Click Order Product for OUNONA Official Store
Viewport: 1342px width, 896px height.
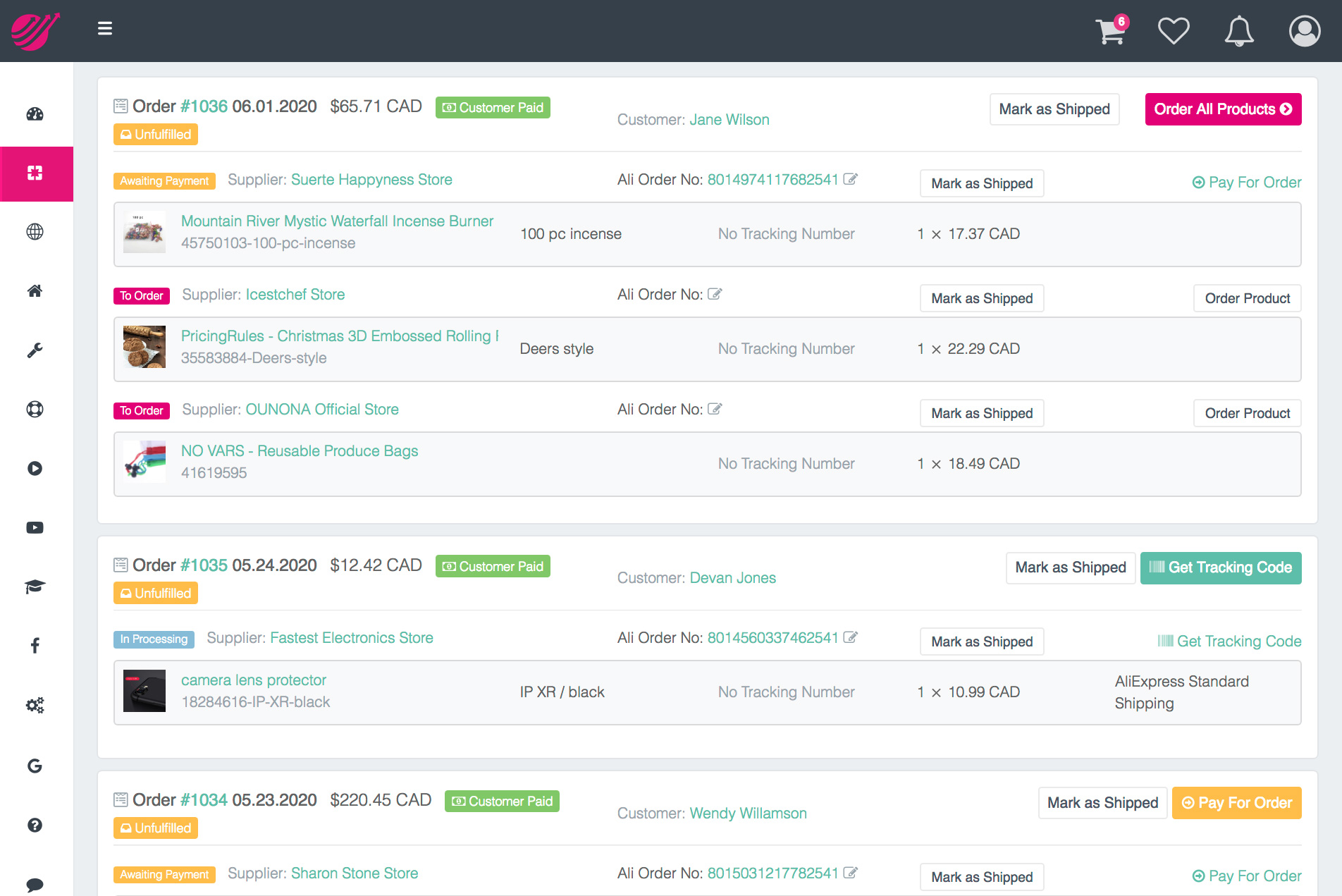tap(1248, 413)
